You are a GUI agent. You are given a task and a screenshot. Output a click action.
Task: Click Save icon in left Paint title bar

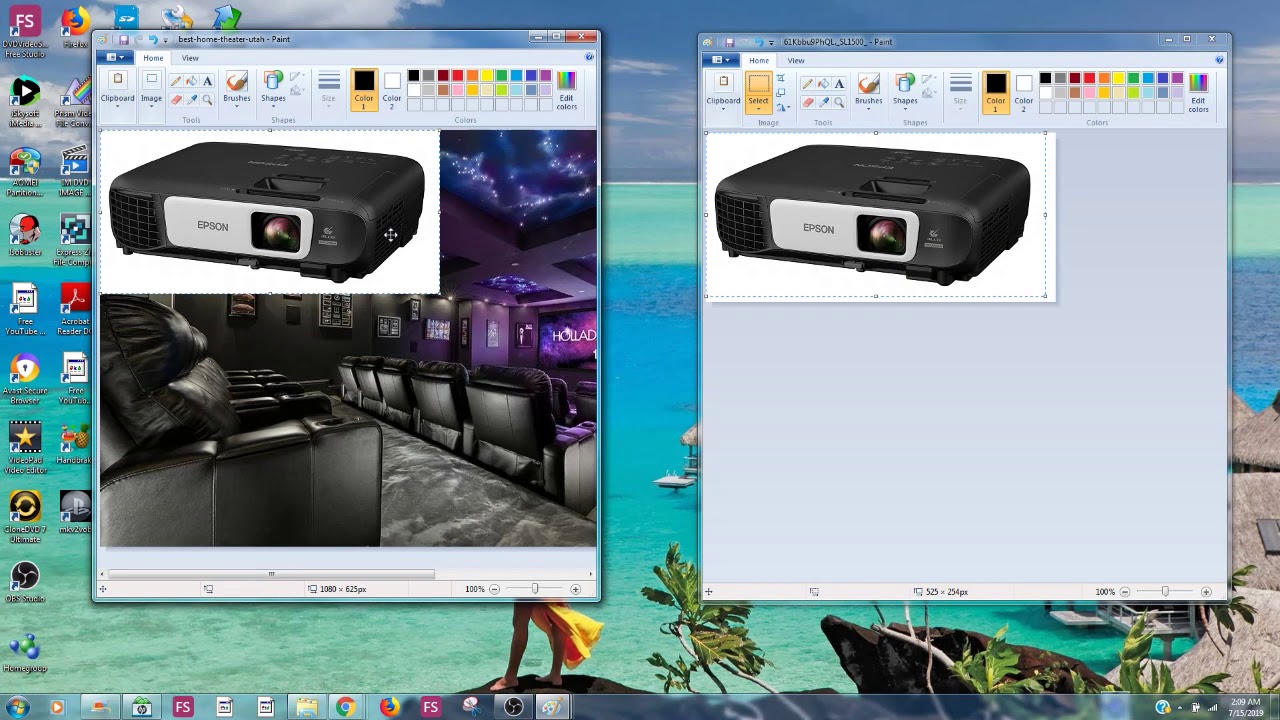(x=123, y=39)
